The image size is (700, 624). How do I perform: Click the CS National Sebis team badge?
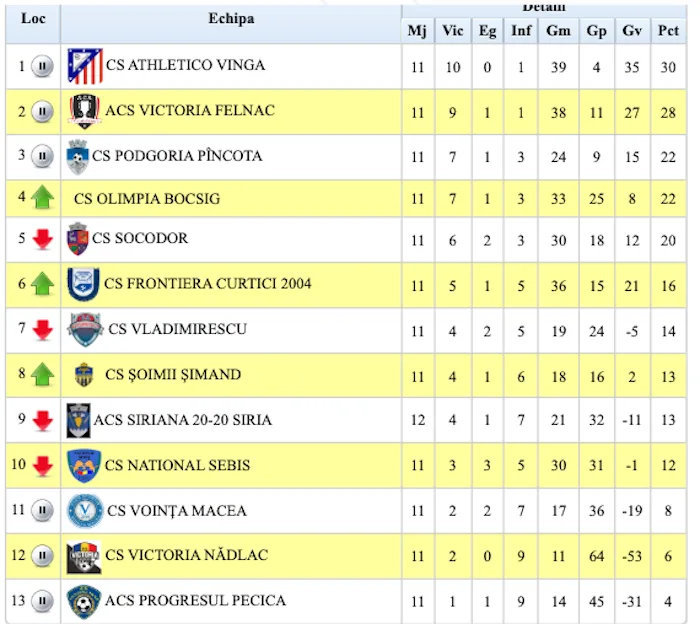point(84,465)
